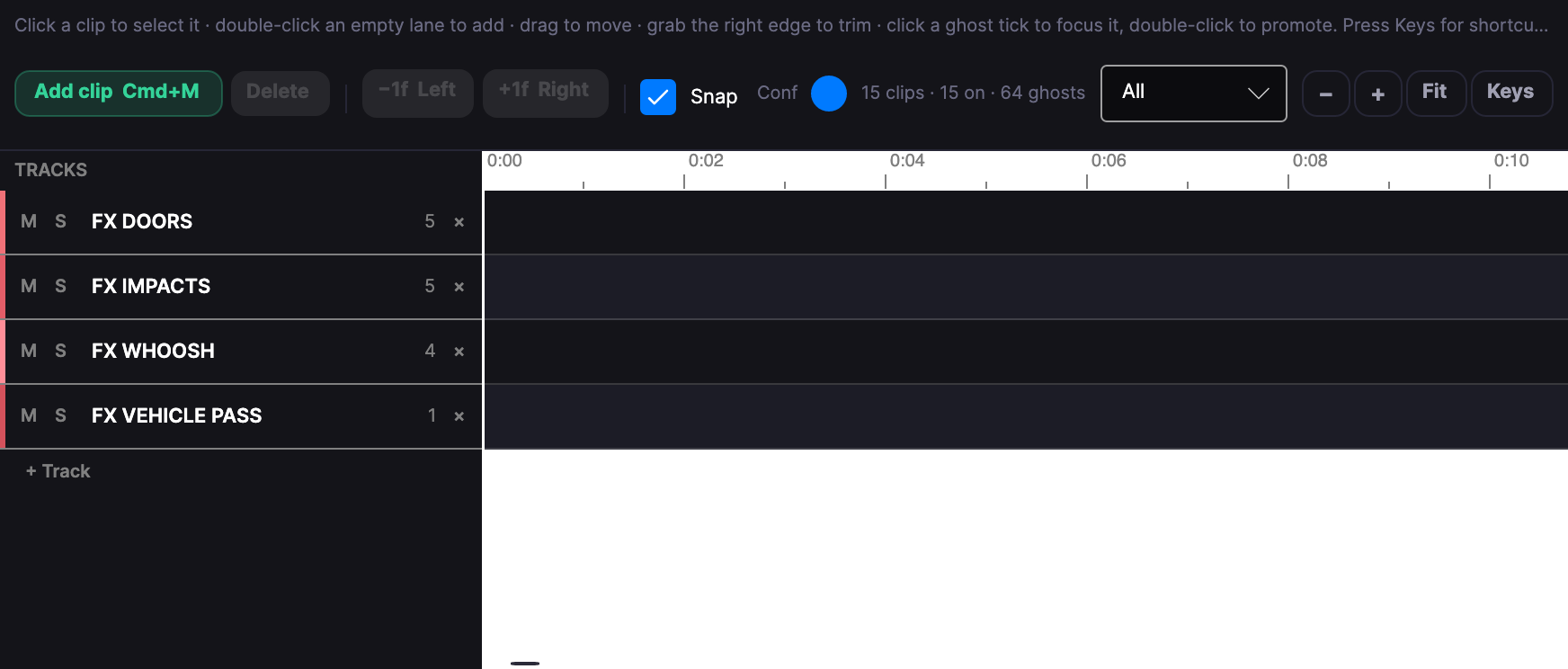The width and height of the screenshot is (1568, 669).
Task: Zoom out with the minus button
Action: (1325, 94)
